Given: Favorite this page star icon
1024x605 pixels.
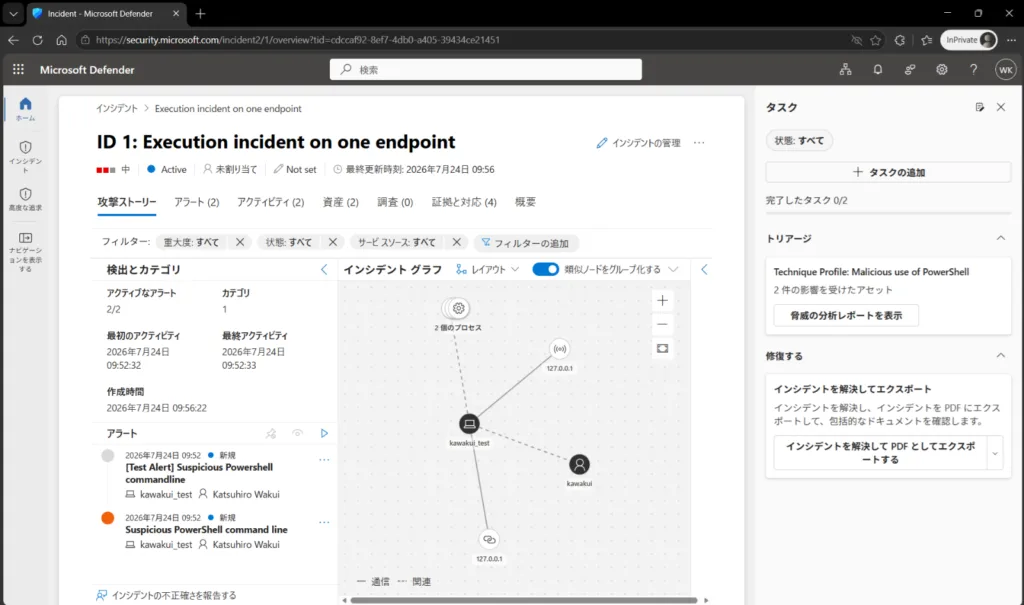Looking at the screenshot, I should pos(875,40).
